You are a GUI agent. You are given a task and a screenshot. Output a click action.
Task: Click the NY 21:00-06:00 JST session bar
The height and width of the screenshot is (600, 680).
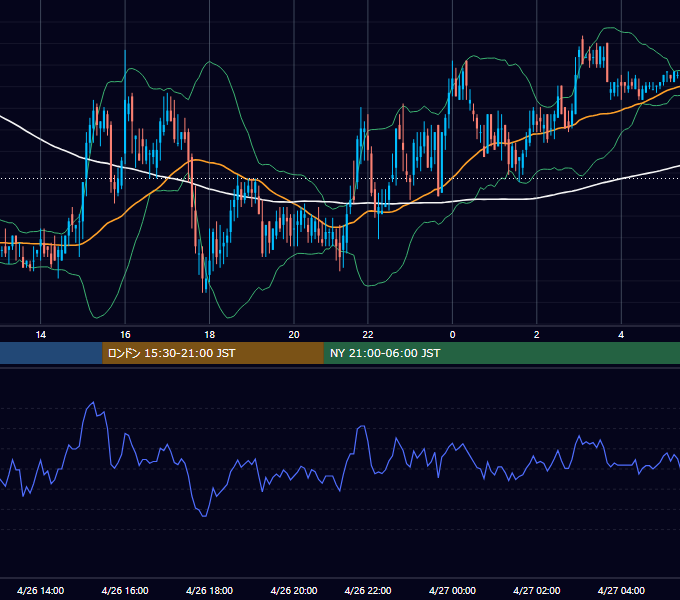click(x=502, y=353)
